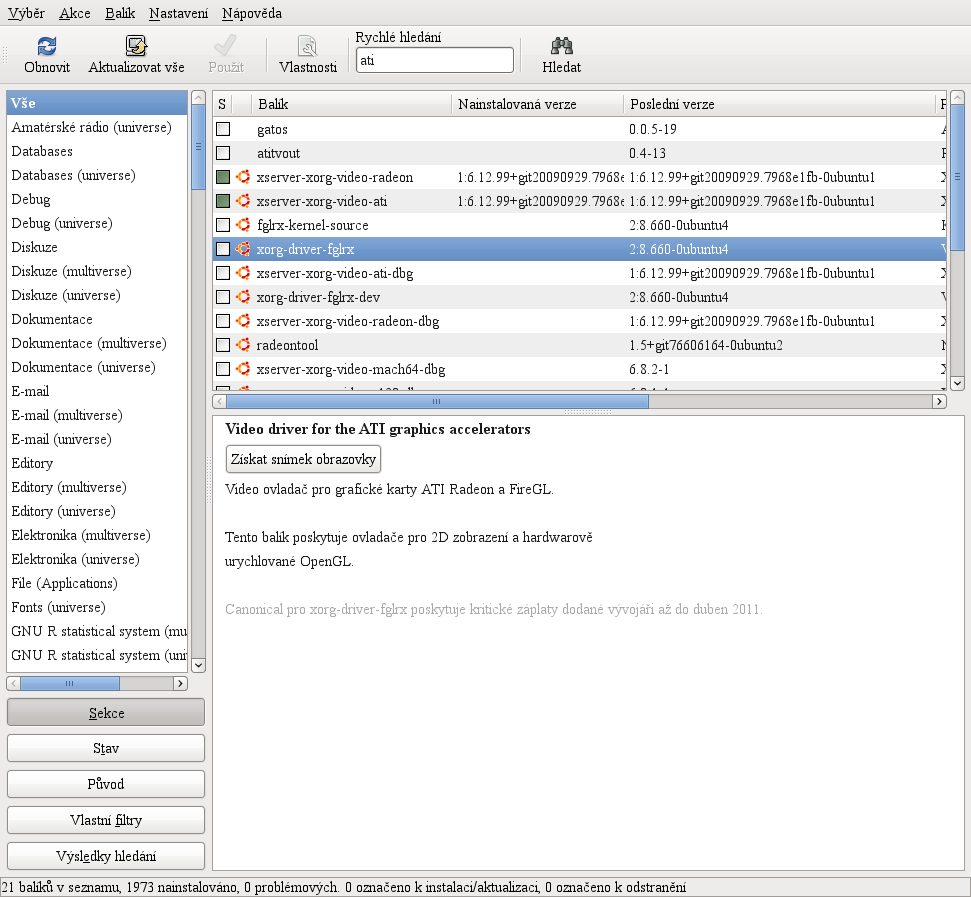
Task: Mark checkbox for xorg-driver-fglrx
Action: 223,249
